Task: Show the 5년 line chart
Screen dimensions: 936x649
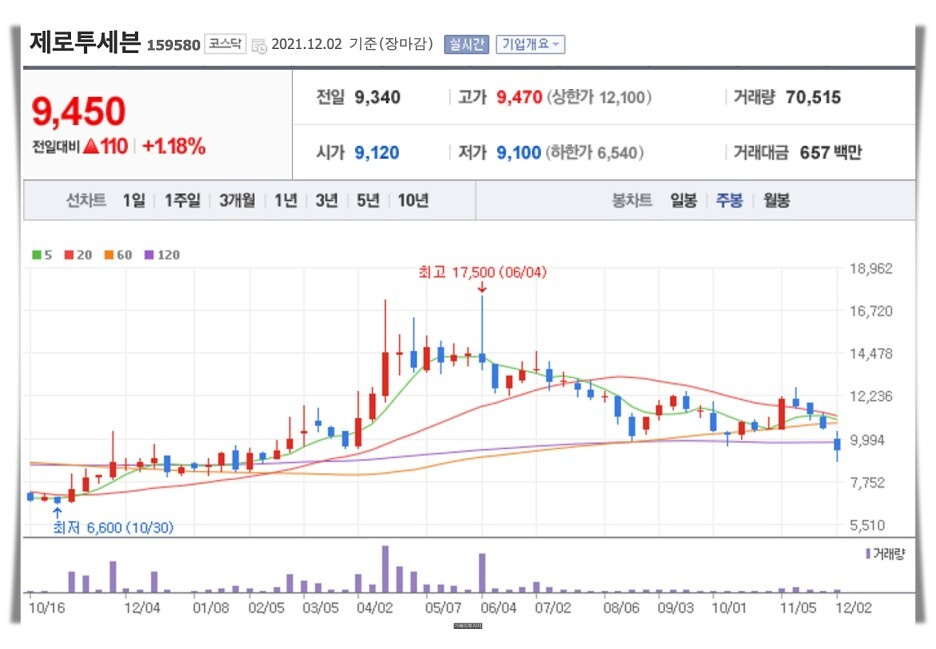Action: pyautogui.click(x=368, y=200)
